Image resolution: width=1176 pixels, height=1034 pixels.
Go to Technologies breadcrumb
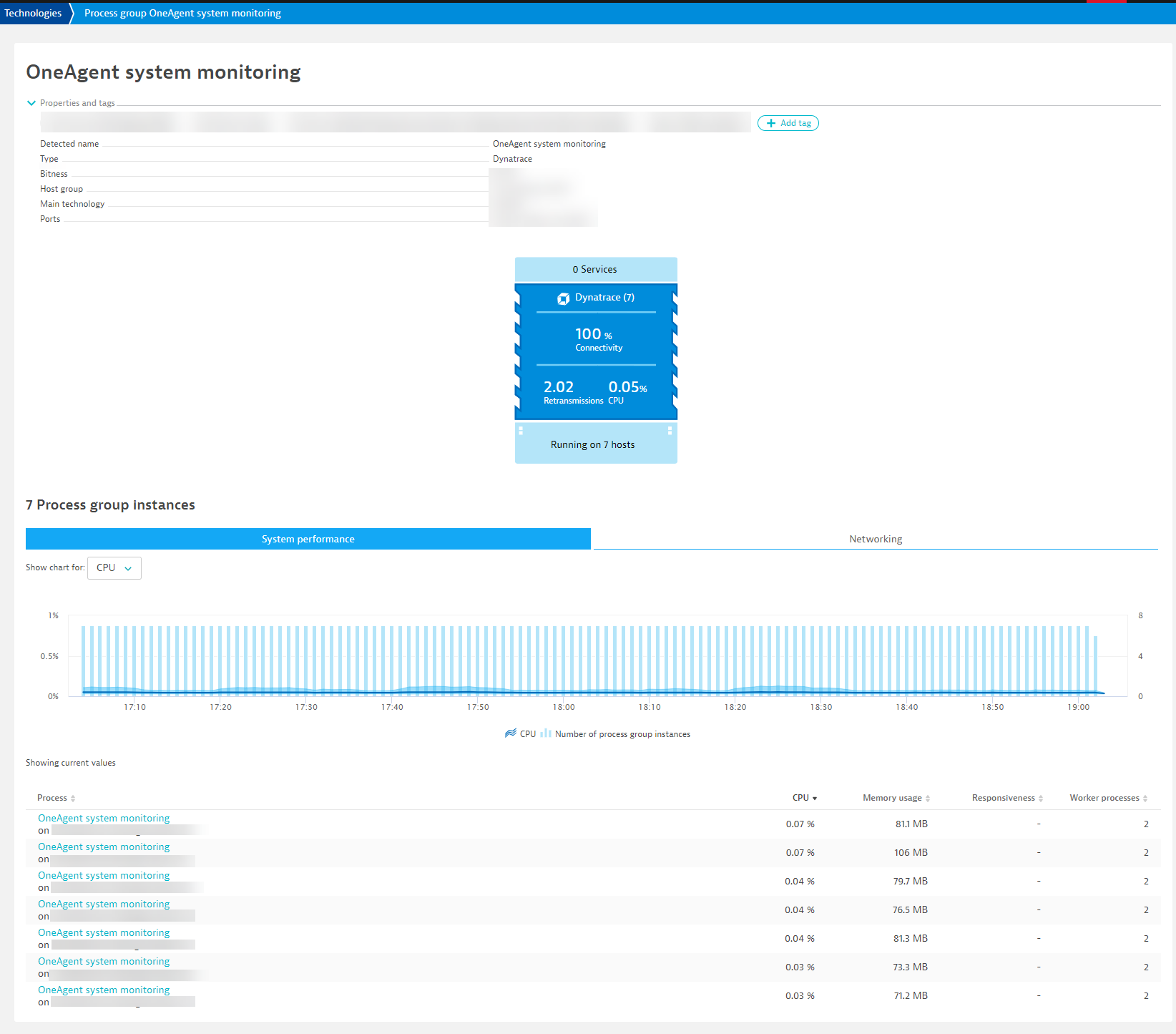[x=33, y=13]
